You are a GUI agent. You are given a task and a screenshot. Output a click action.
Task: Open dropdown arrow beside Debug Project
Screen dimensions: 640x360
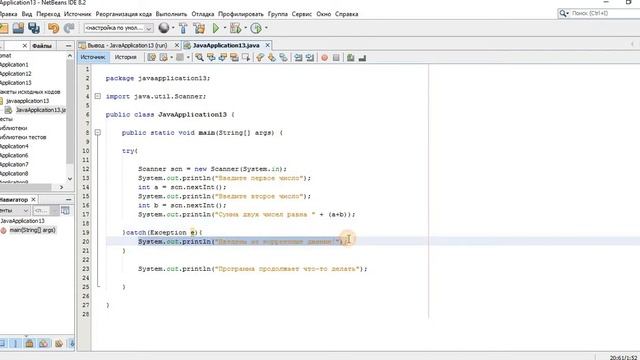pos(245,28)
